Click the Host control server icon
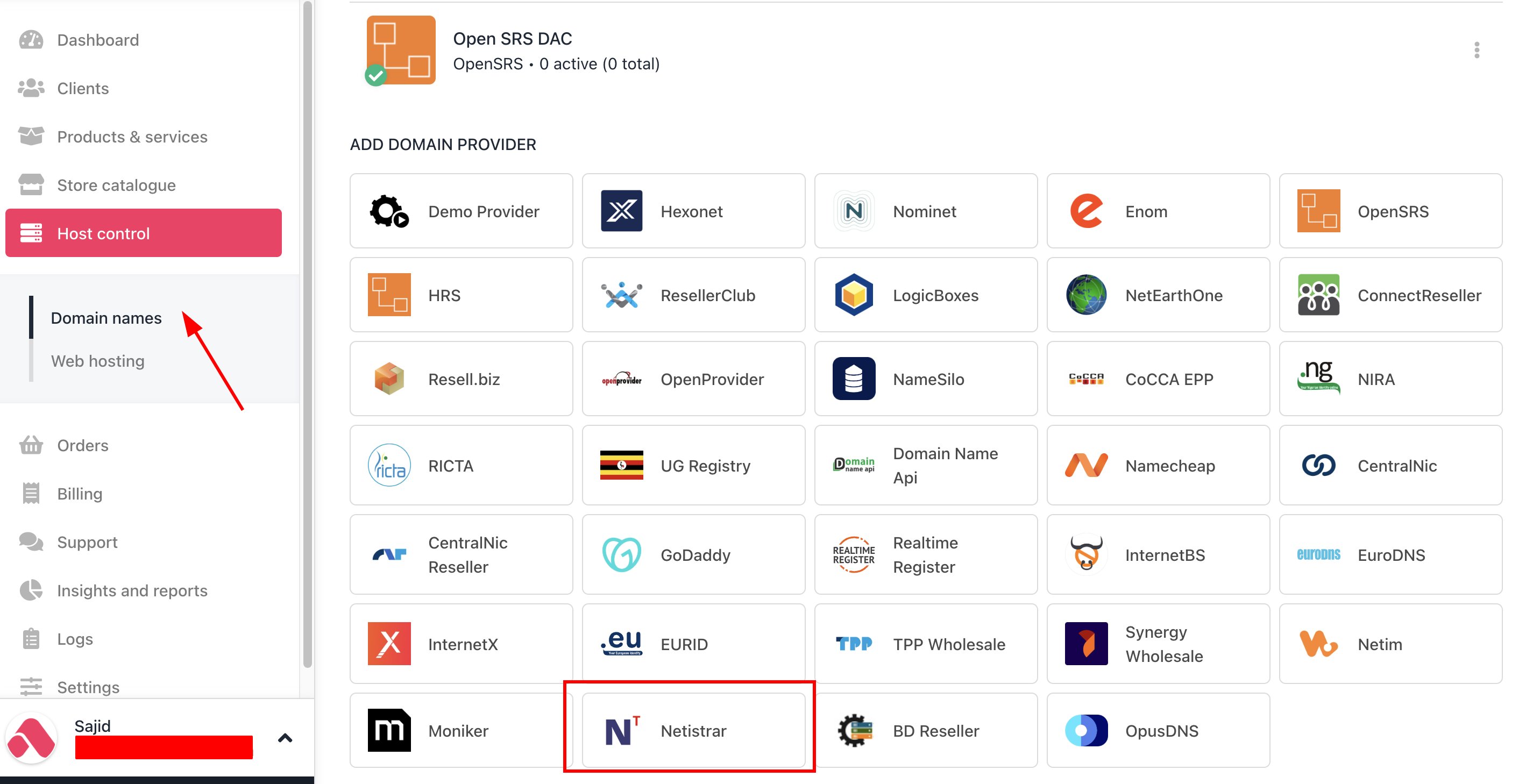This screenshot has width=1533, height=784. point(31,233)
